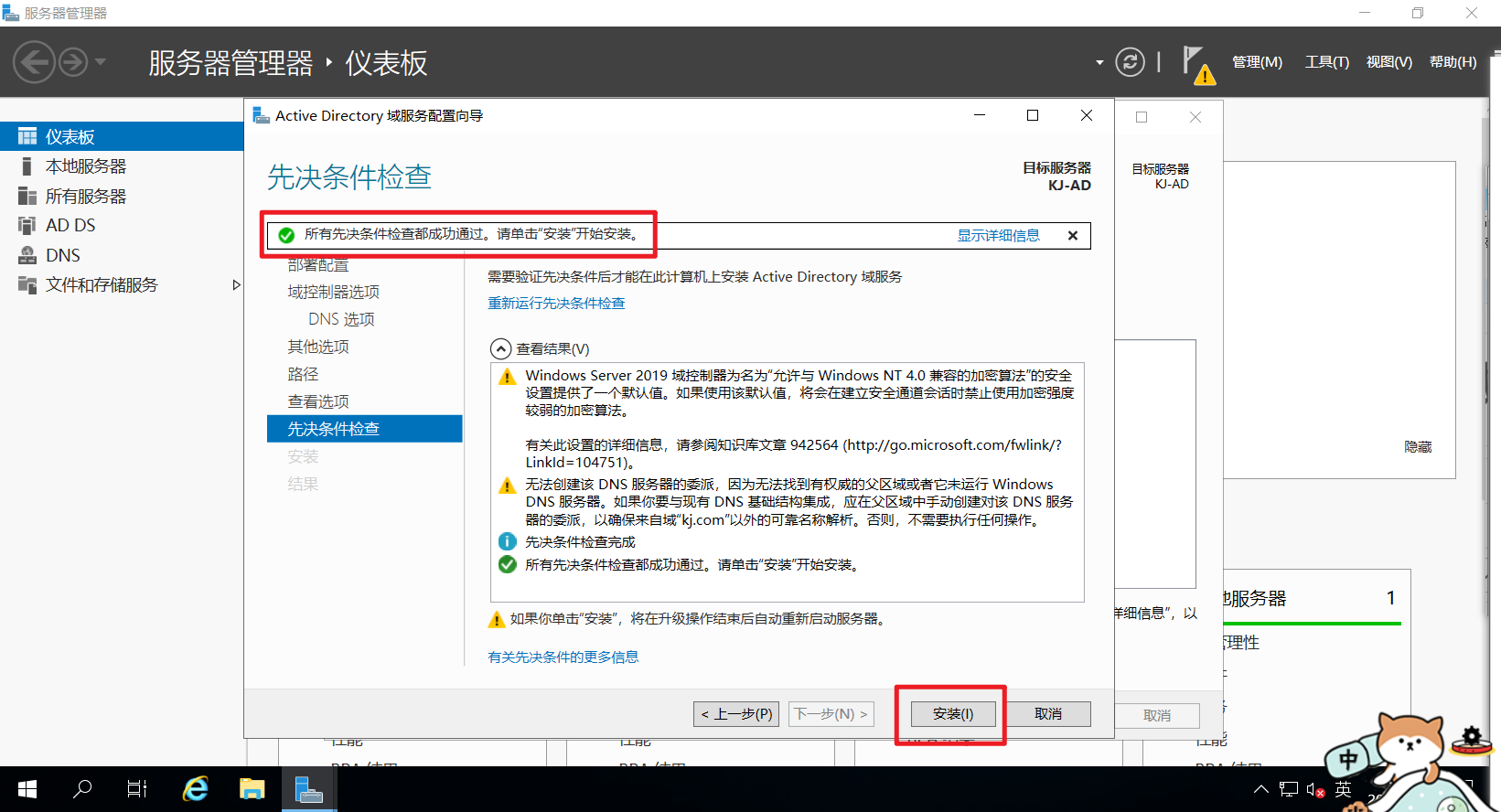Open the 工具(T) menu
The width and height of the screenshot is (1501, 812).
(1326, 62)
